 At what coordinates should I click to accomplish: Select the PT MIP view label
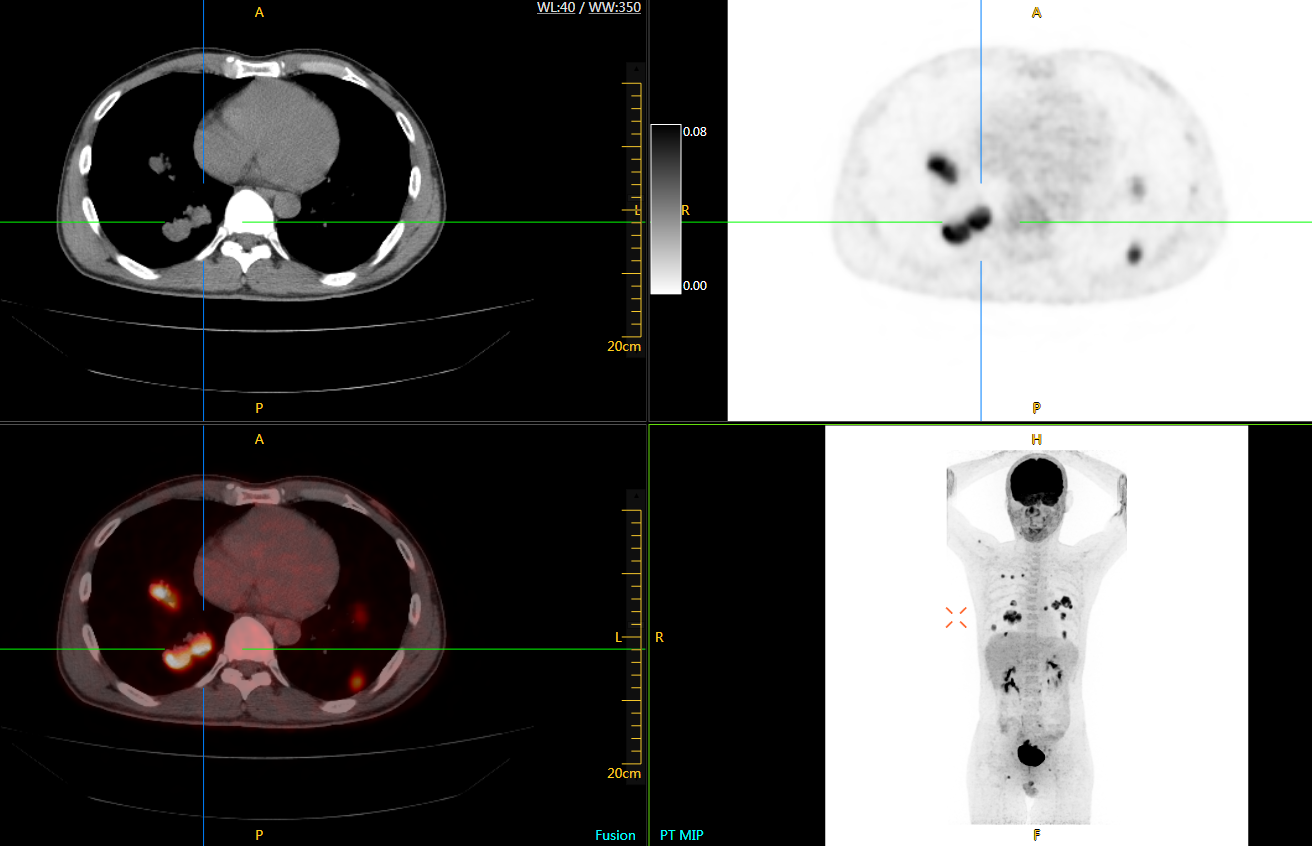(x=681, y=834)
